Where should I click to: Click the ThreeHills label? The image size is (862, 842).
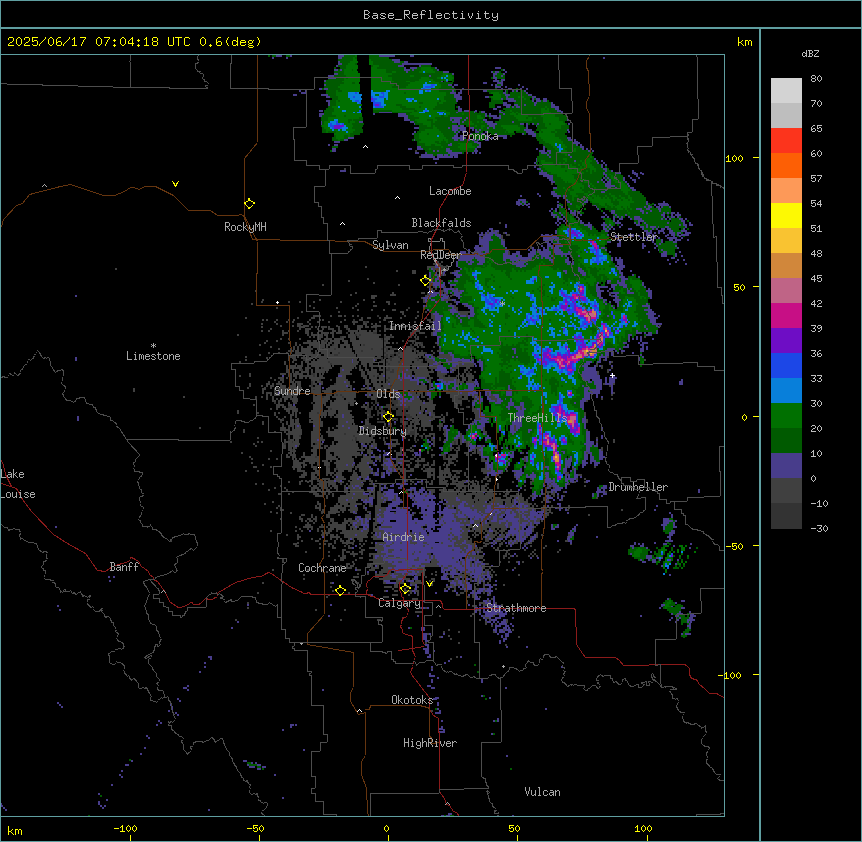coord(537,418)
